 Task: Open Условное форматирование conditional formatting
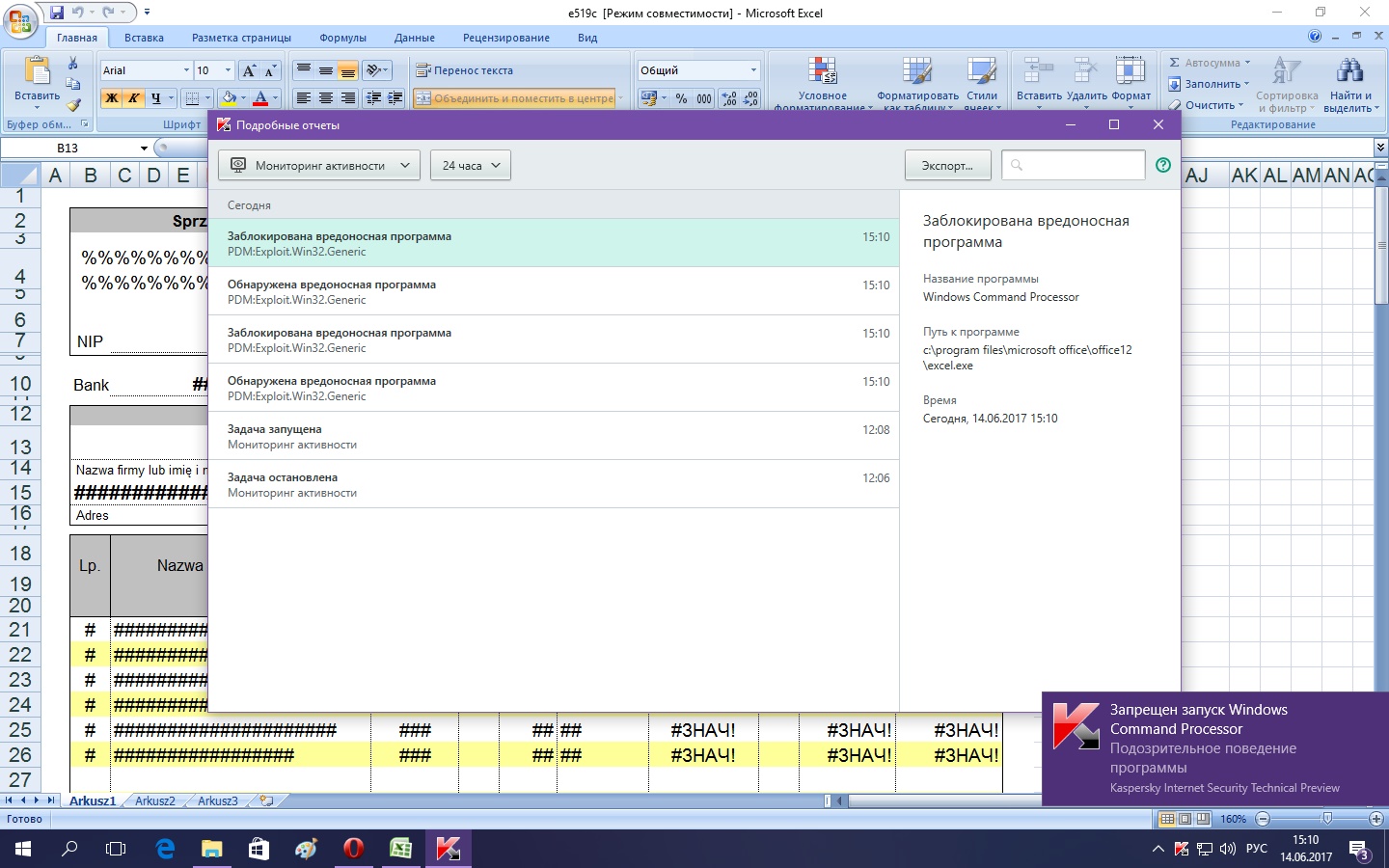[x=822, y=83]
